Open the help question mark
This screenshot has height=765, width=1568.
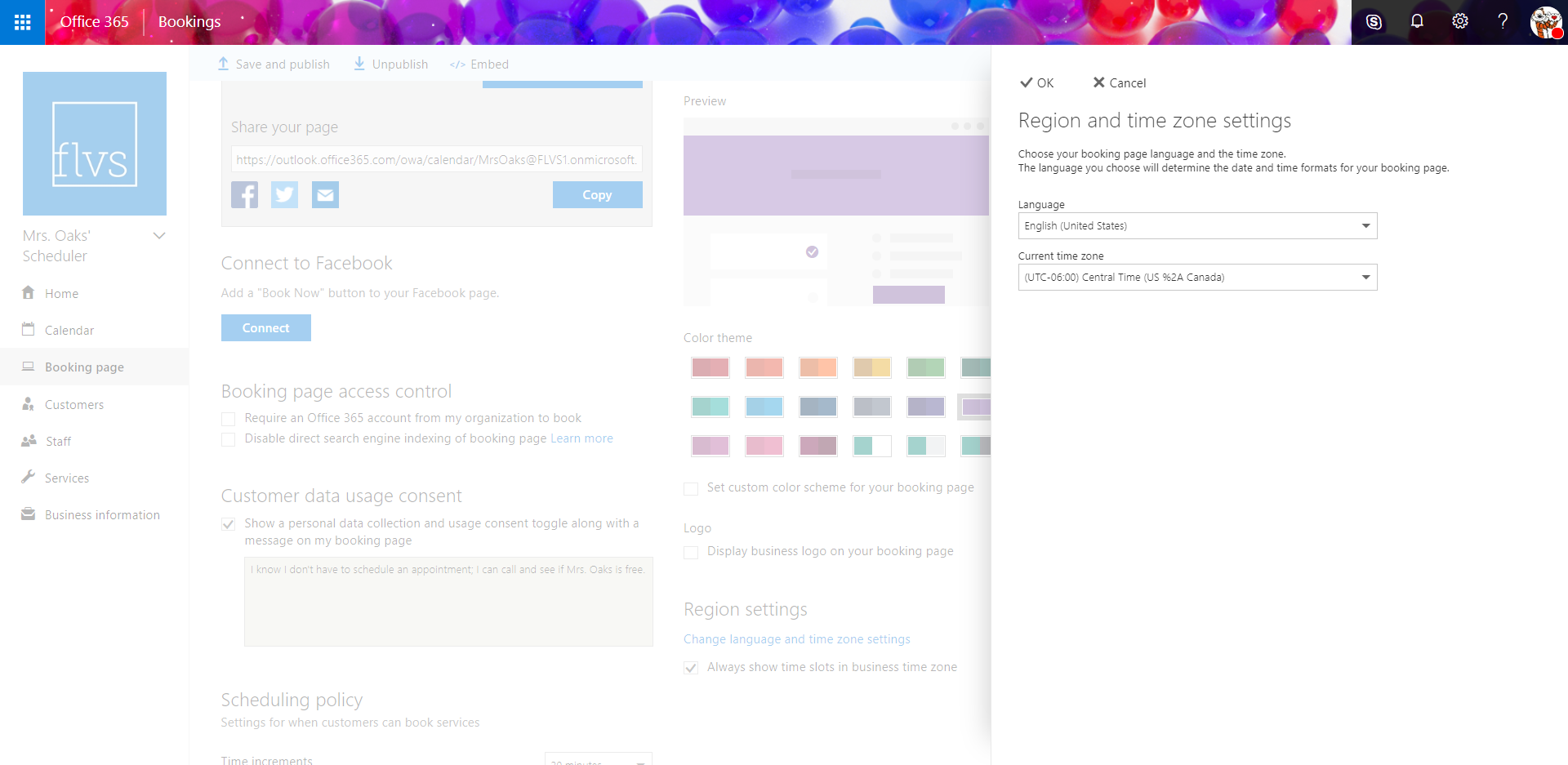1503,22
